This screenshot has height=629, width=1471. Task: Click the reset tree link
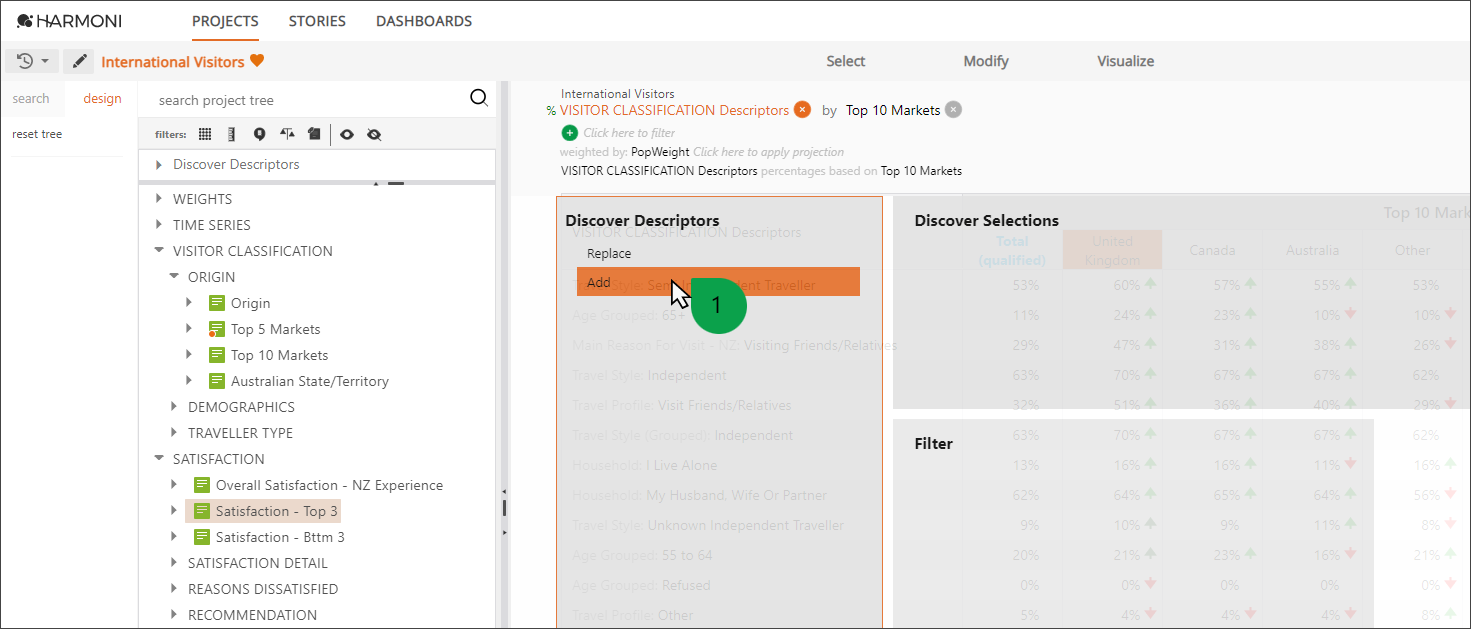37,134
